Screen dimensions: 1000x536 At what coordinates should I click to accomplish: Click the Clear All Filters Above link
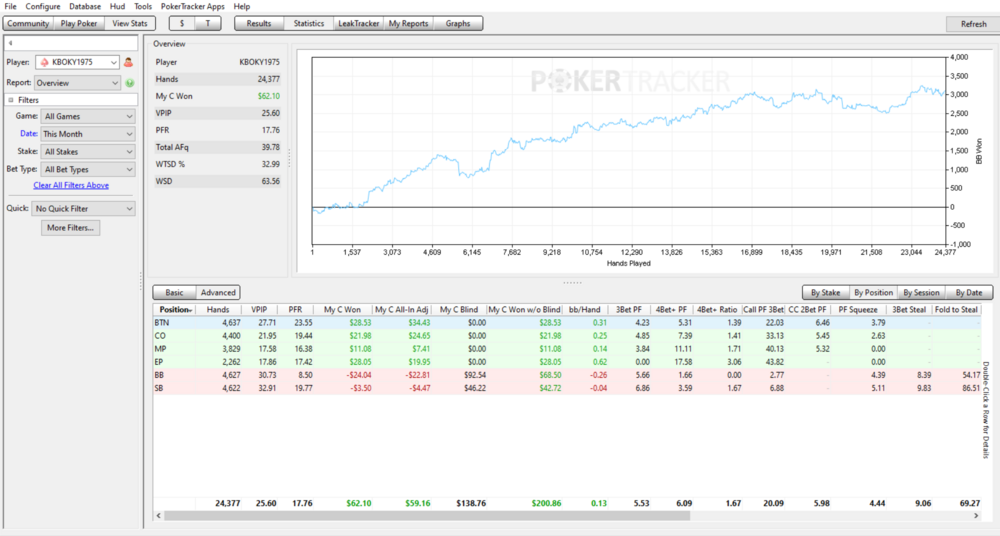point(71,186)
